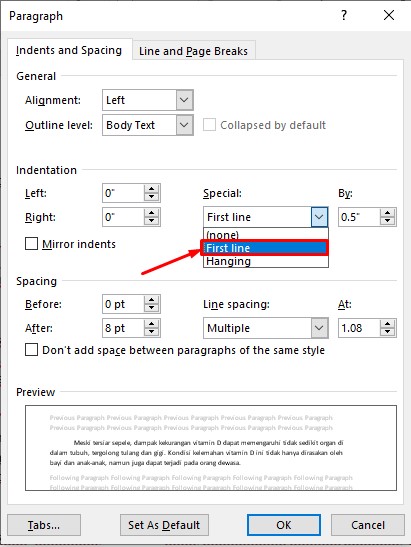The height and width of the screenshot is (547, 411).
Task: Choose Hanging in Special list
Action: click(266, 261)
